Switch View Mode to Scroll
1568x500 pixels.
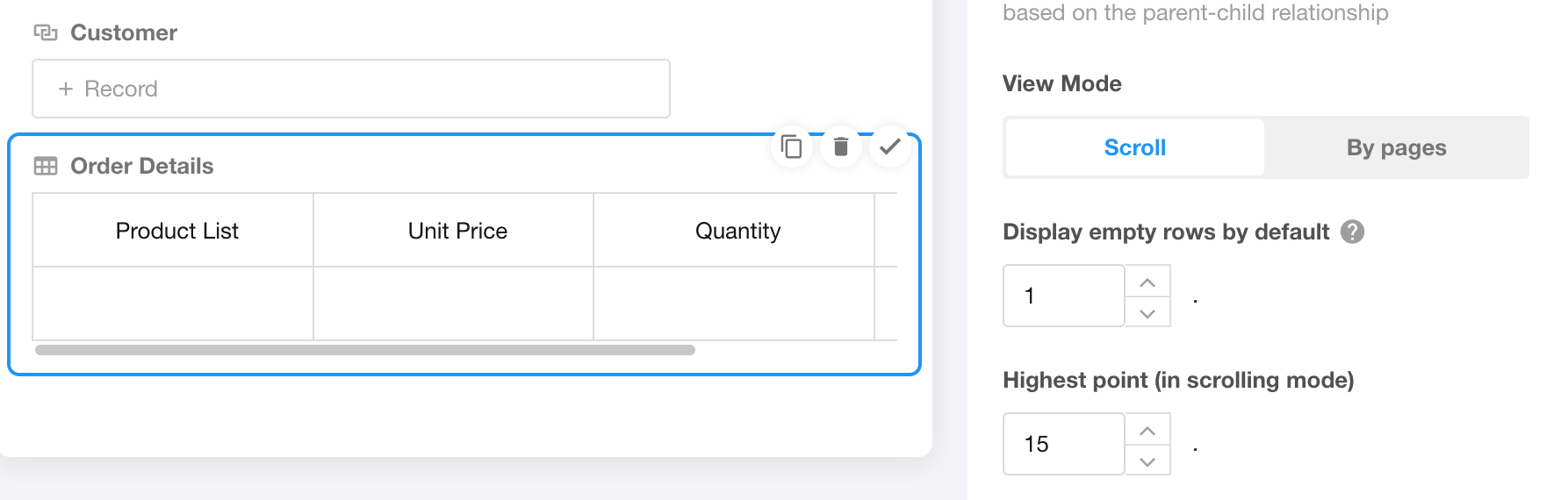click(1134, 147)
